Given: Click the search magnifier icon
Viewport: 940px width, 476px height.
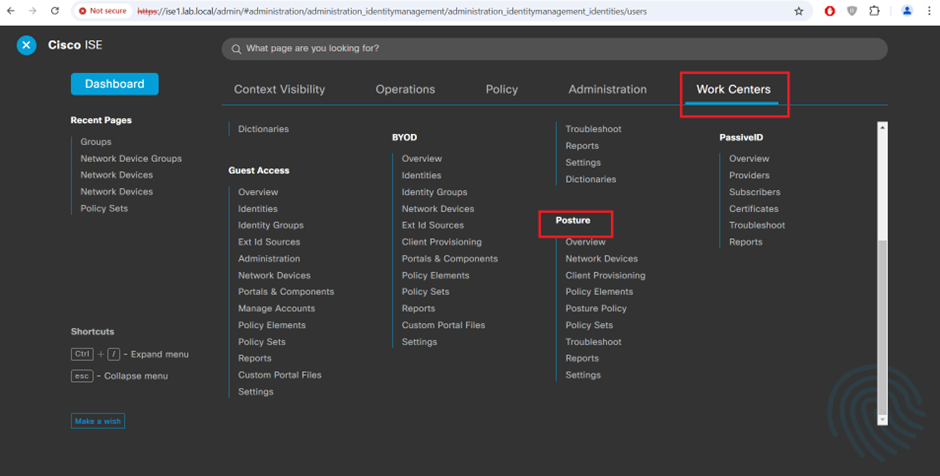Looking at the screenshot, I should coord(236,49).
